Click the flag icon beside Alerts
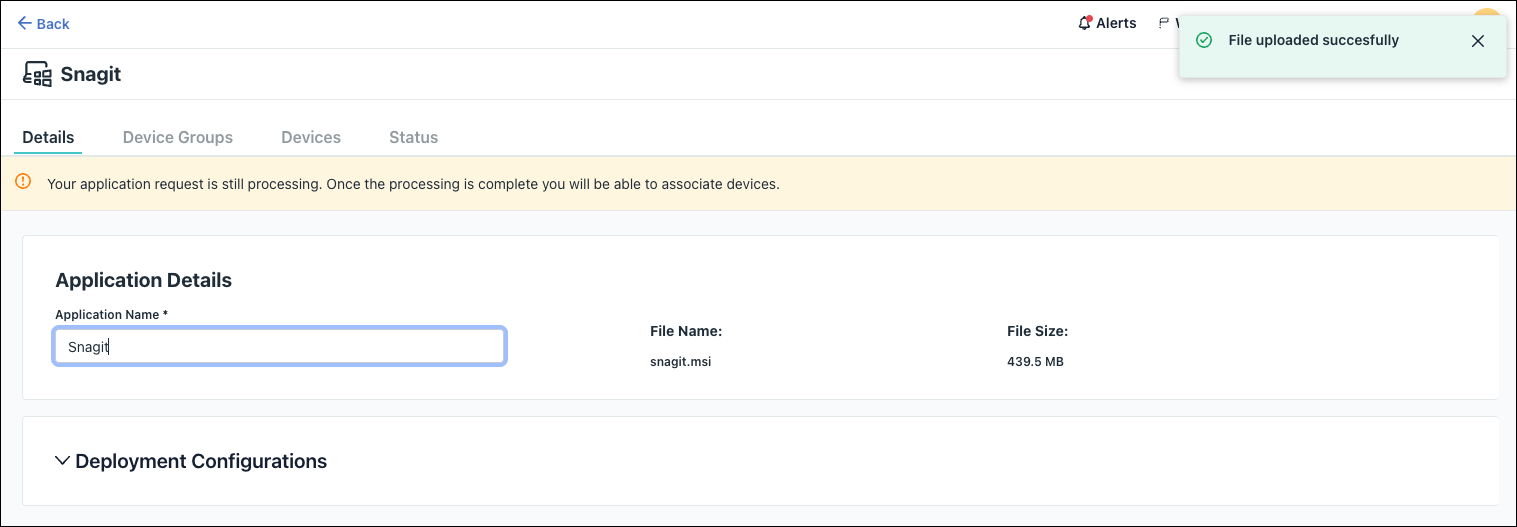The height and width of the screenshot is (527, 1517). (x=1163, y=23)
